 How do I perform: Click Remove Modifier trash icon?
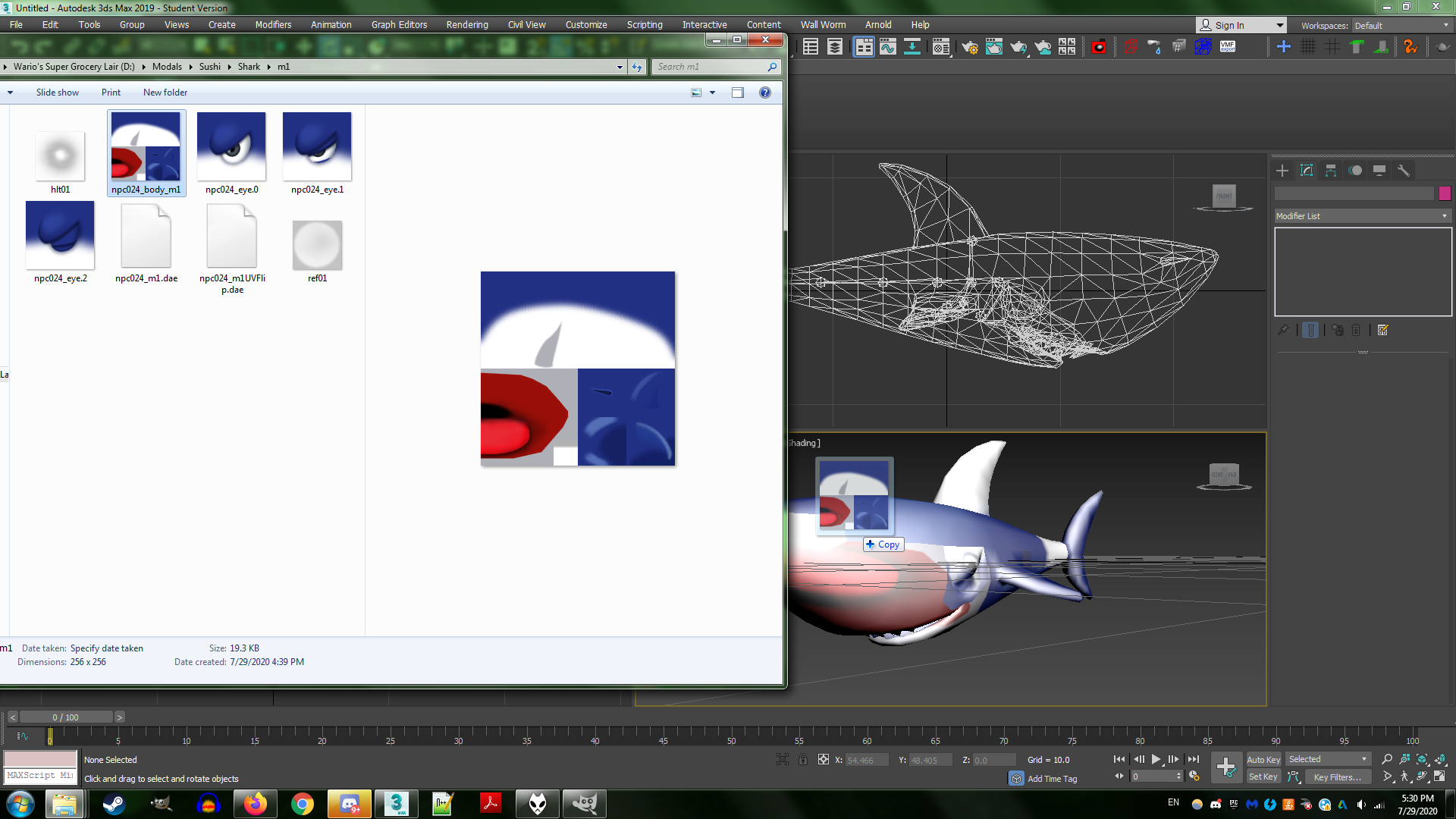[1356, 330]
